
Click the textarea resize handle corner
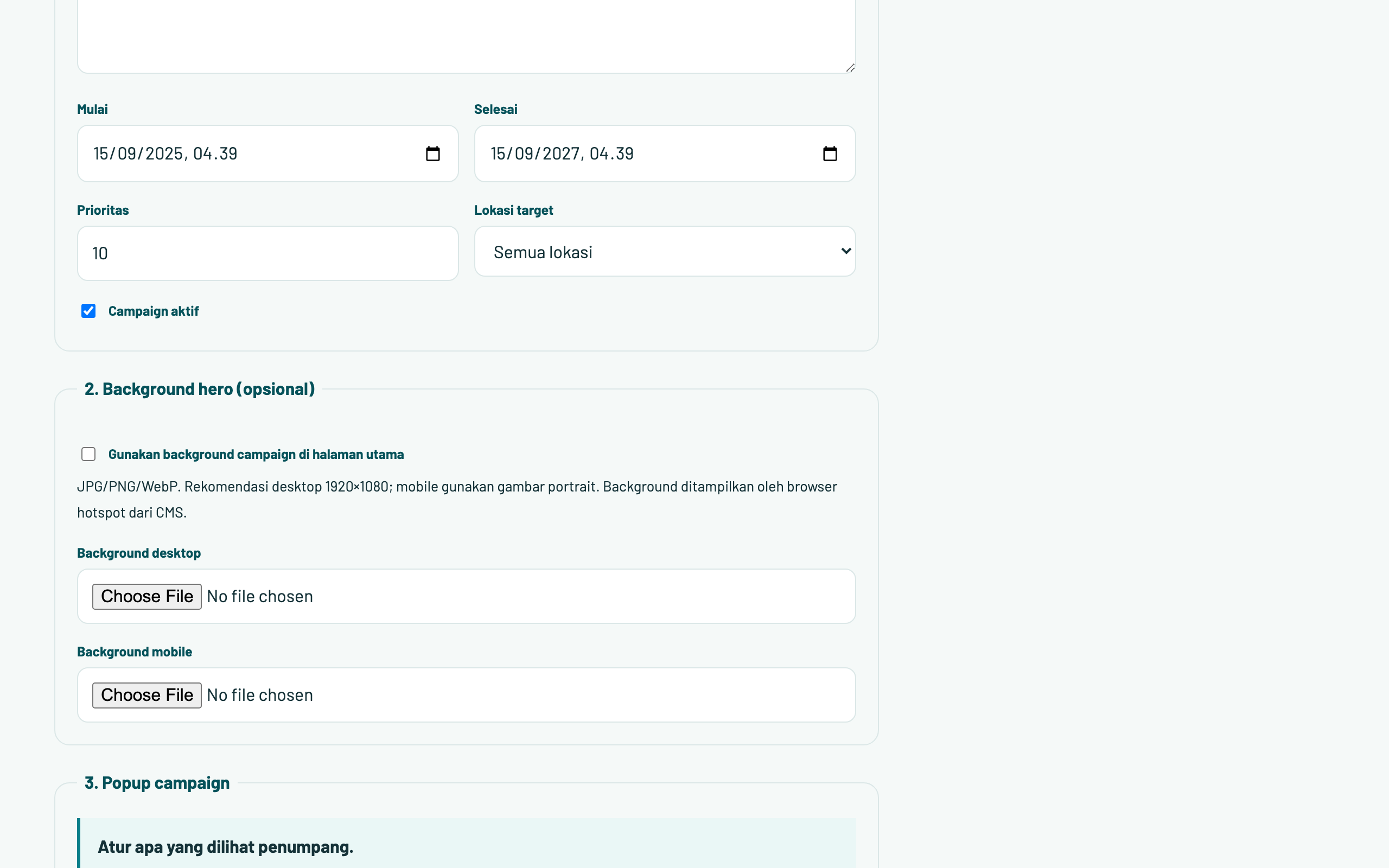coord(850,68)
